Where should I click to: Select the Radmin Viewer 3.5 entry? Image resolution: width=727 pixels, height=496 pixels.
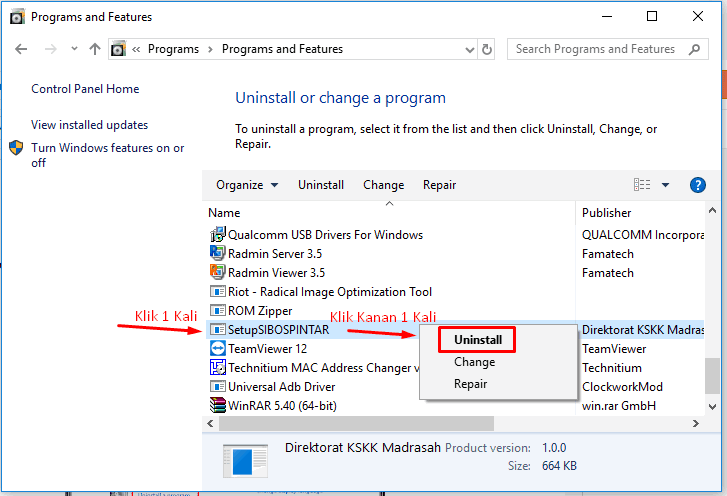pyautogui.click(x=276, y=273)
